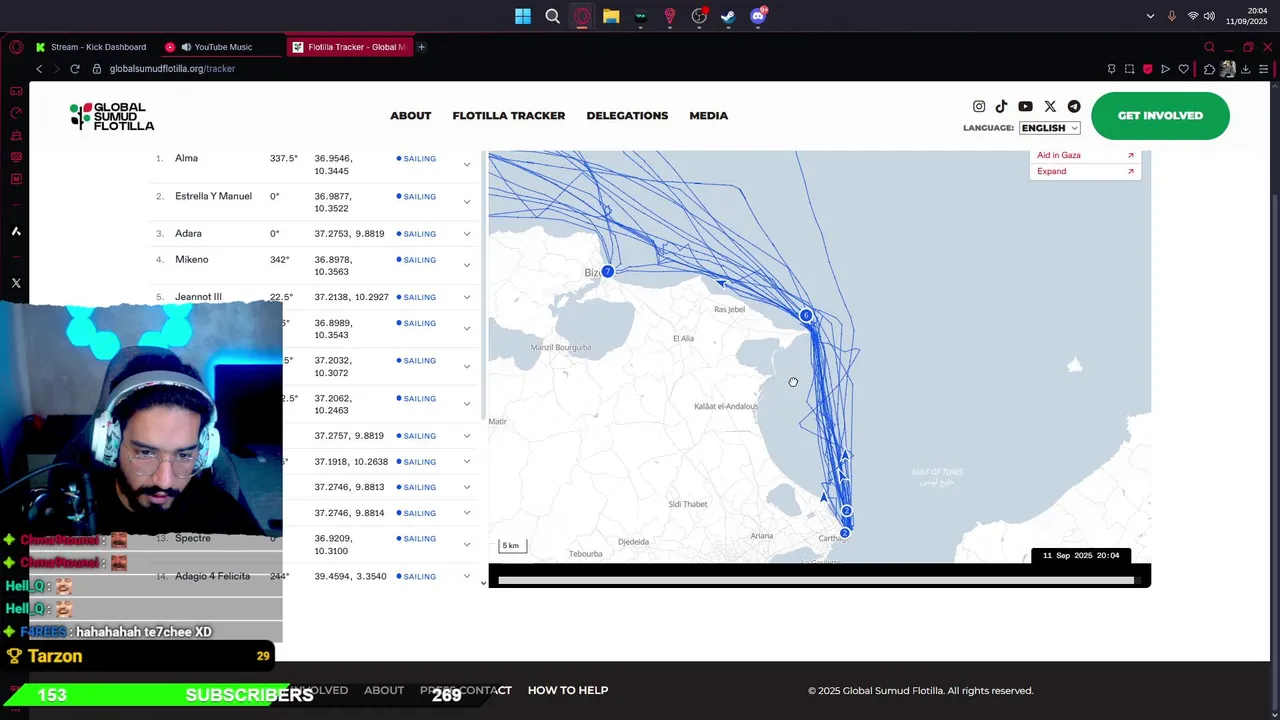Select the Flotilla Tracker browser tab
Screen dimensions: 1280x720
[x=348, y=47]
